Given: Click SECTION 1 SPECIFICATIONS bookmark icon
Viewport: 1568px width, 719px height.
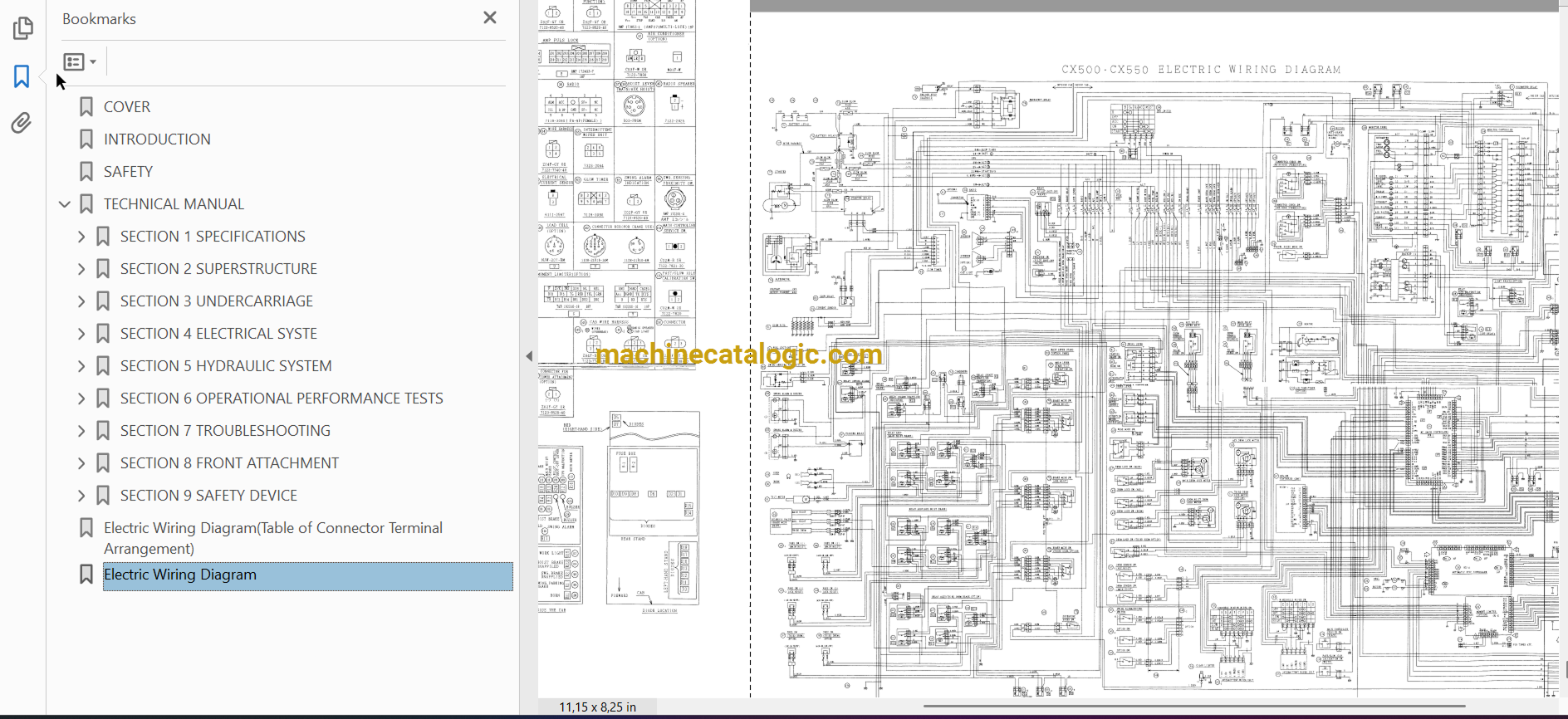Looking at the screenshot, I should click(103, 237).
